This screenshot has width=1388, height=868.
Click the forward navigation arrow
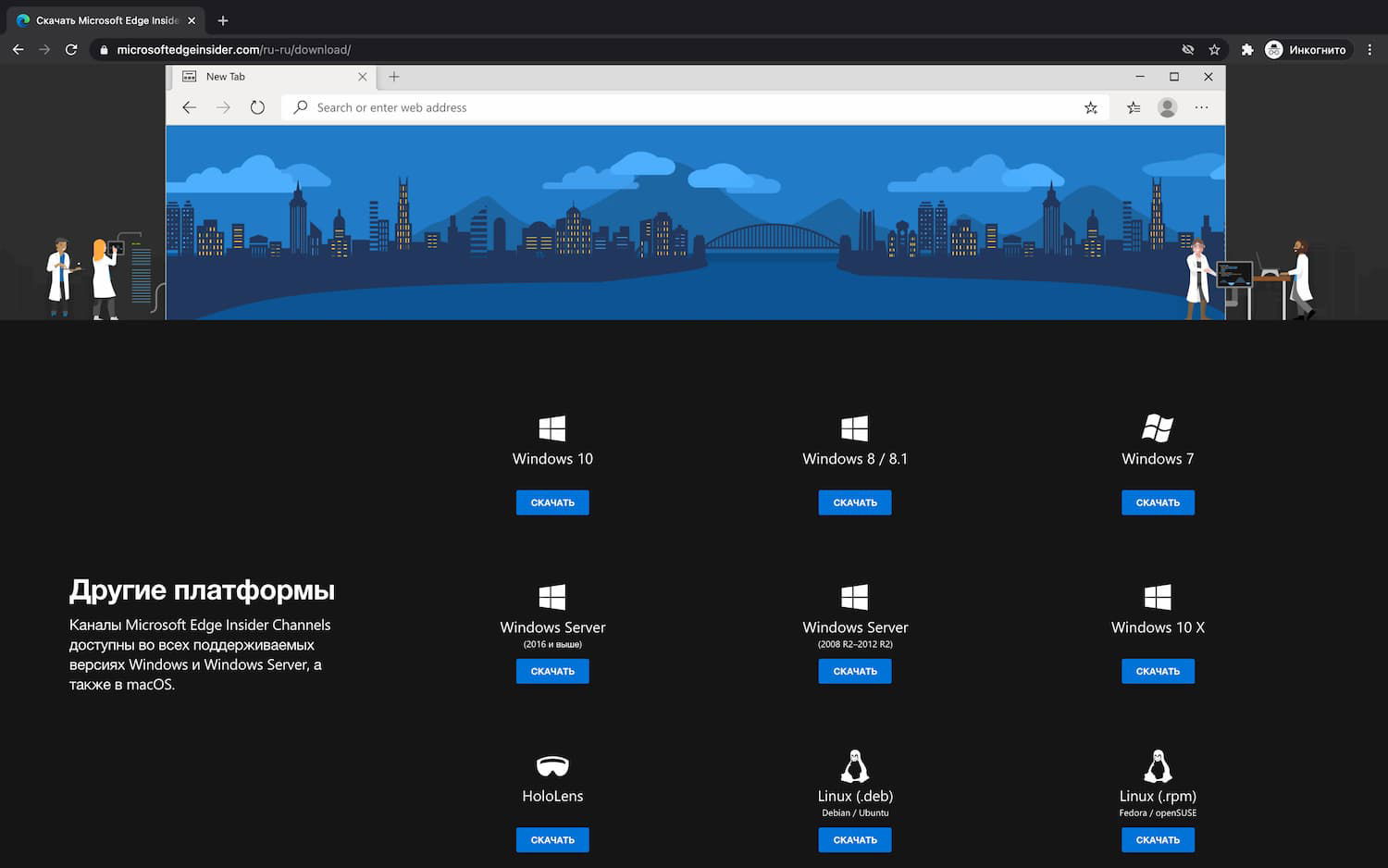point(44,49)
